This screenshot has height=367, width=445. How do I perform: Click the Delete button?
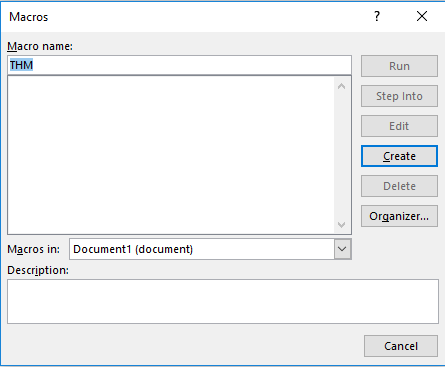[x=399, y=186]
